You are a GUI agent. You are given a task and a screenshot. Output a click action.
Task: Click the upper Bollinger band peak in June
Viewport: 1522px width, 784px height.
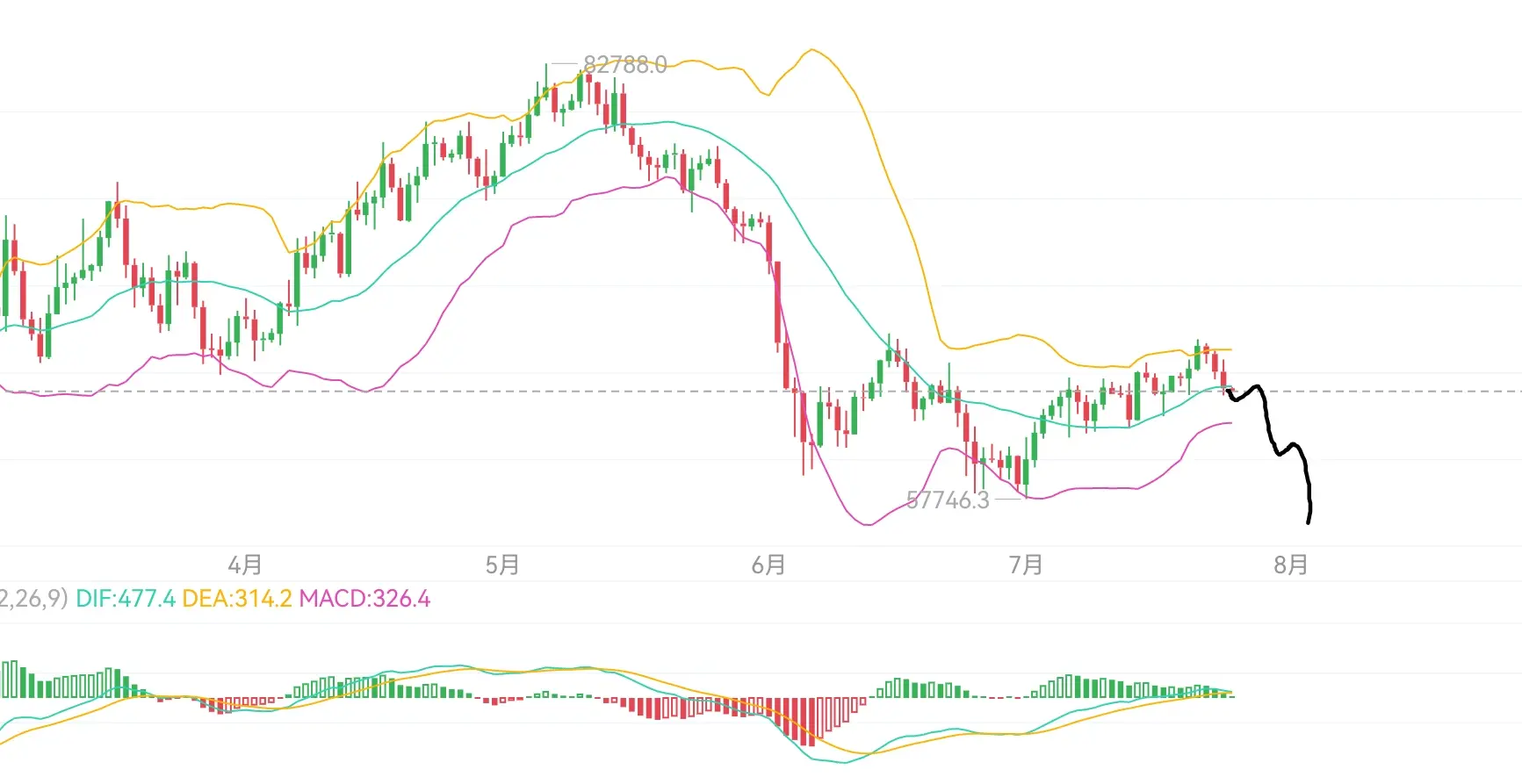812,51
